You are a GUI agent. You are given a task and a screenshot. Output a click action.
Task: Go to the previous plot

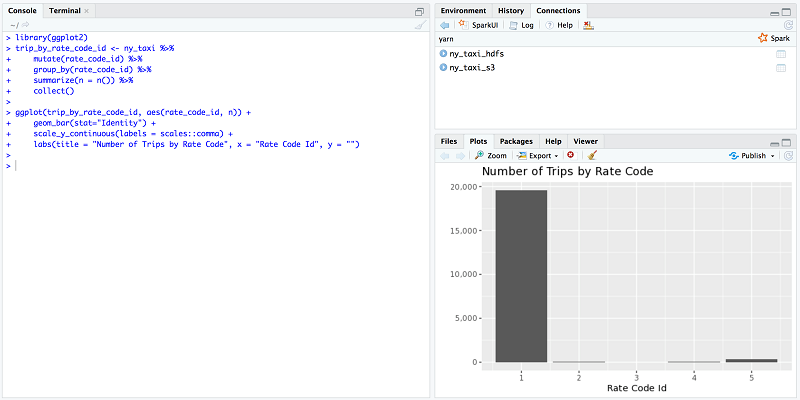pyautogui.click(x=444, y=156)
